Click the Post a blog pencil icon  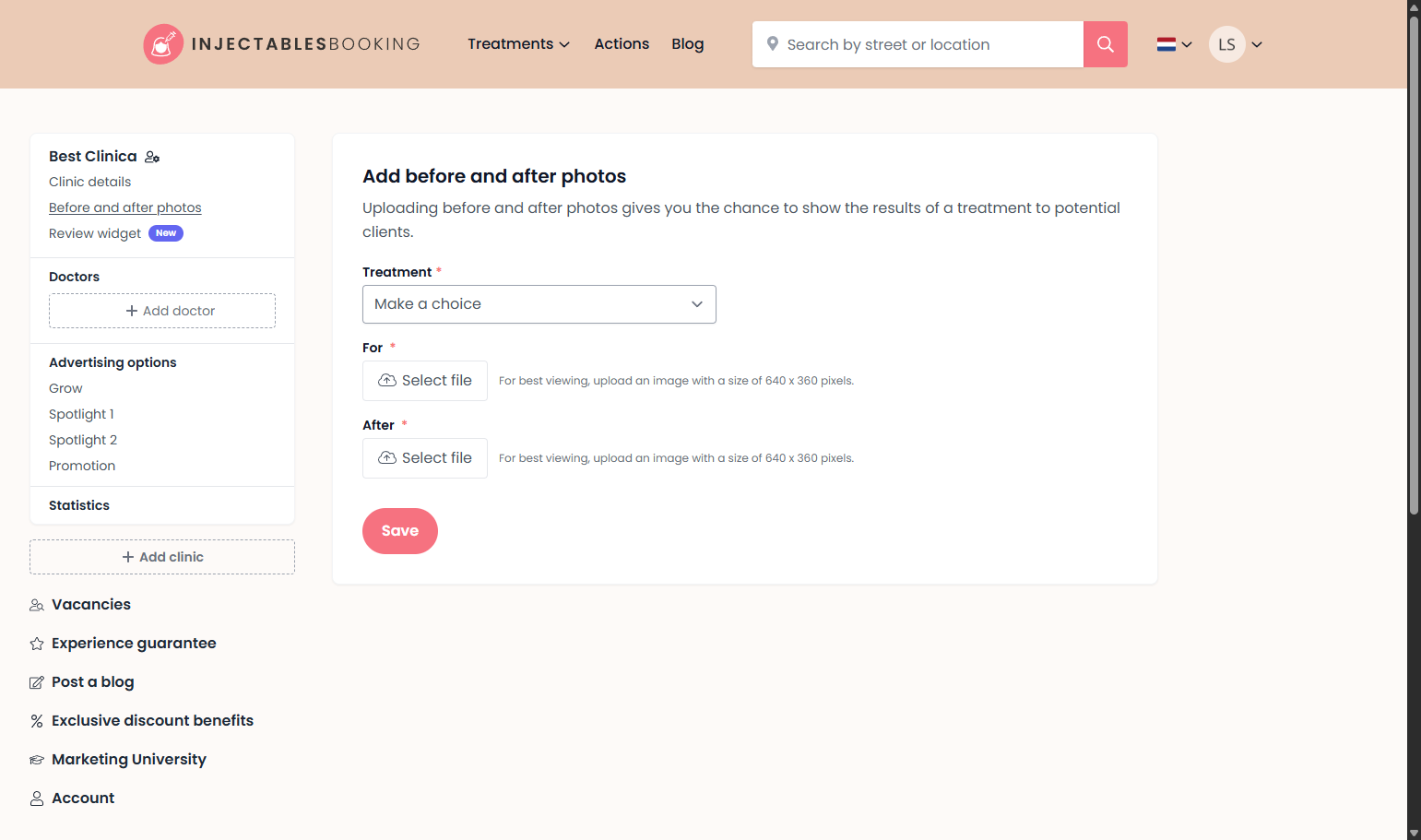[37, 682]
